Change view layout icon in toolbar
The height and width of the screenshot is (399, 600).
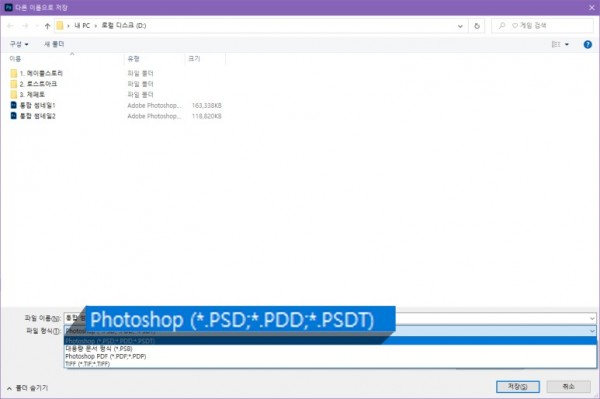click(556, 44)
